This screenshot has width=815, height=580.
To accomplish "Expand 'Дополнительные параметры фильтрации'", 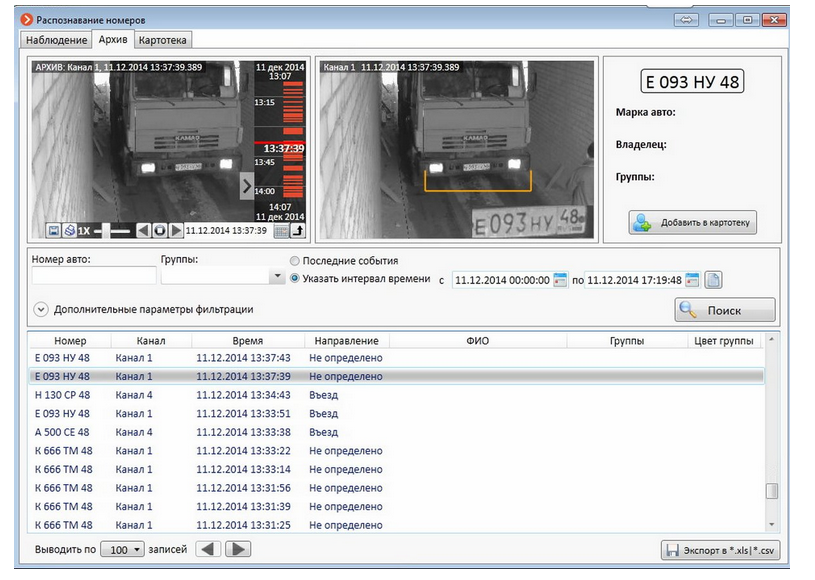I will [38, 307].
